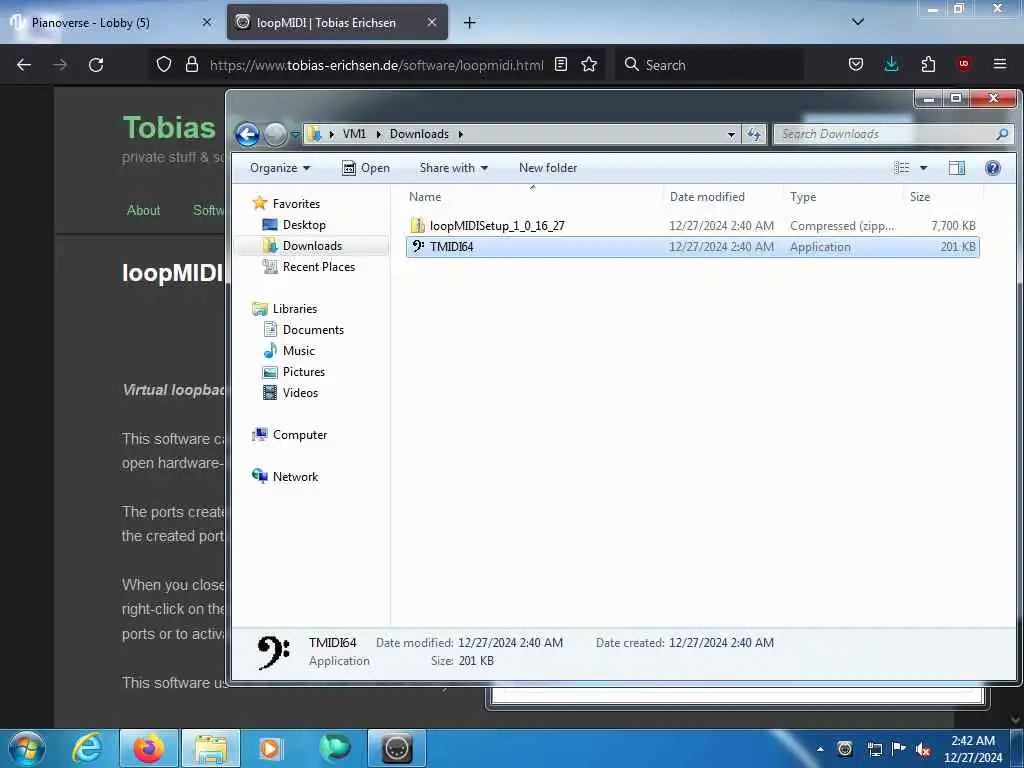The image size is (1024, 768).
Task: Toggle the preview pane icon
Action: pyautogui.click(x=957, y=168)
